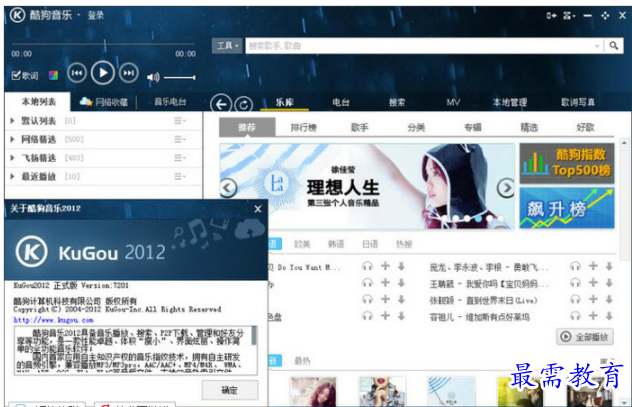Listen to 庞龙、李永波、李根 song headphone icon

click(575, 266)
